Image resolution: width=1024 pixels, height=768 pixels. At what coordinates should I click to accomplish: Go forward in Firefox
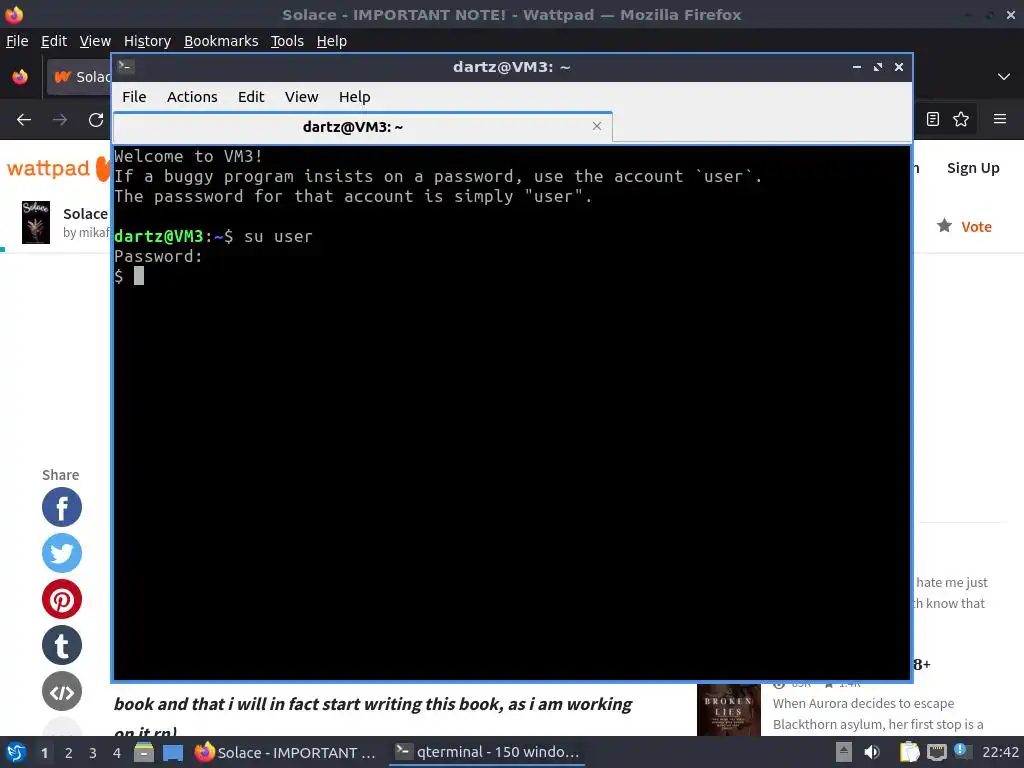60,120
